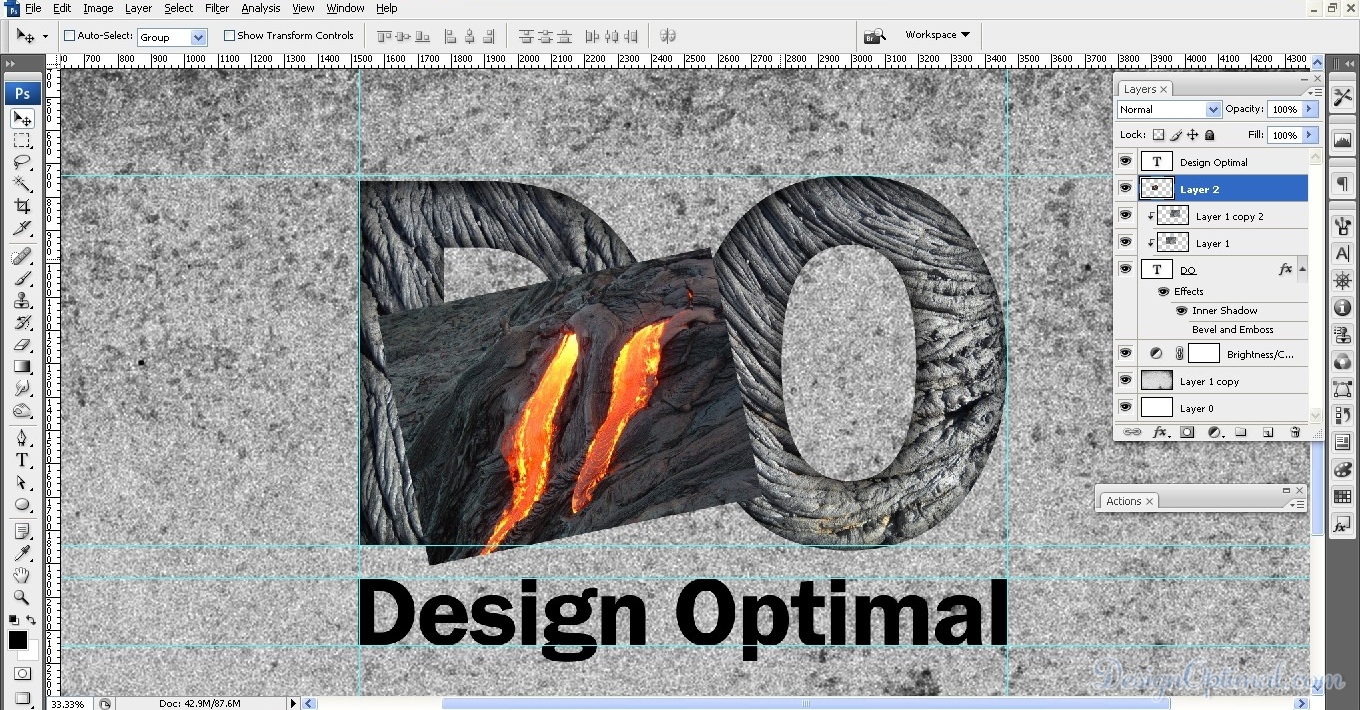
Task: Open the Actions panel options menu
Action: click(1296, 503)
